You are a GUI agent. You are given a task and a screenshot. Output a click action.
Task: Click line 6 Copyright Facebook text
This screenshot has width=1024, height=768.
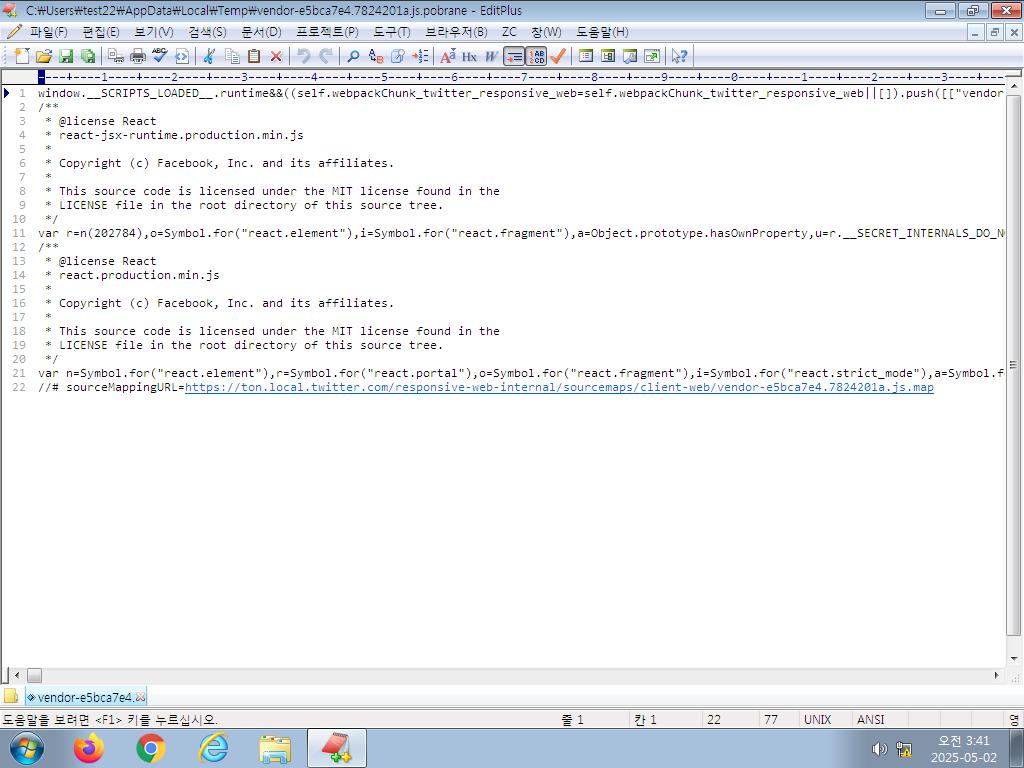pyautogui.click(x=227, y=163)
